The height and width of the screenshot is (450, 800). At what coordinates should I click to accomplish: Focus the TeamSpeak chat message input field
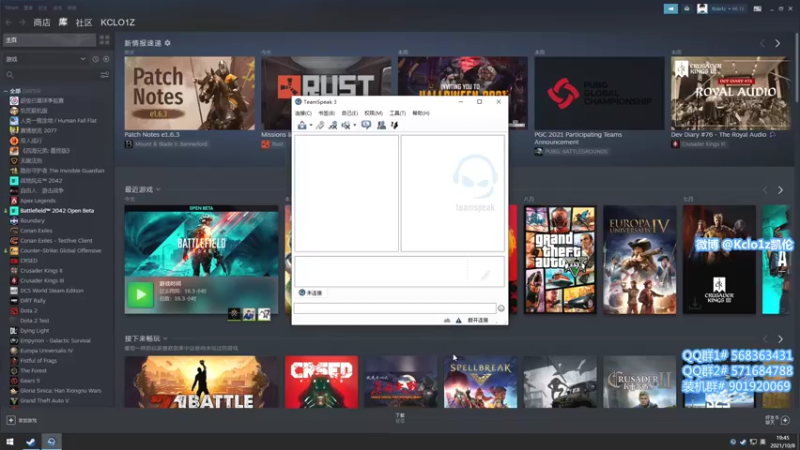394,308
